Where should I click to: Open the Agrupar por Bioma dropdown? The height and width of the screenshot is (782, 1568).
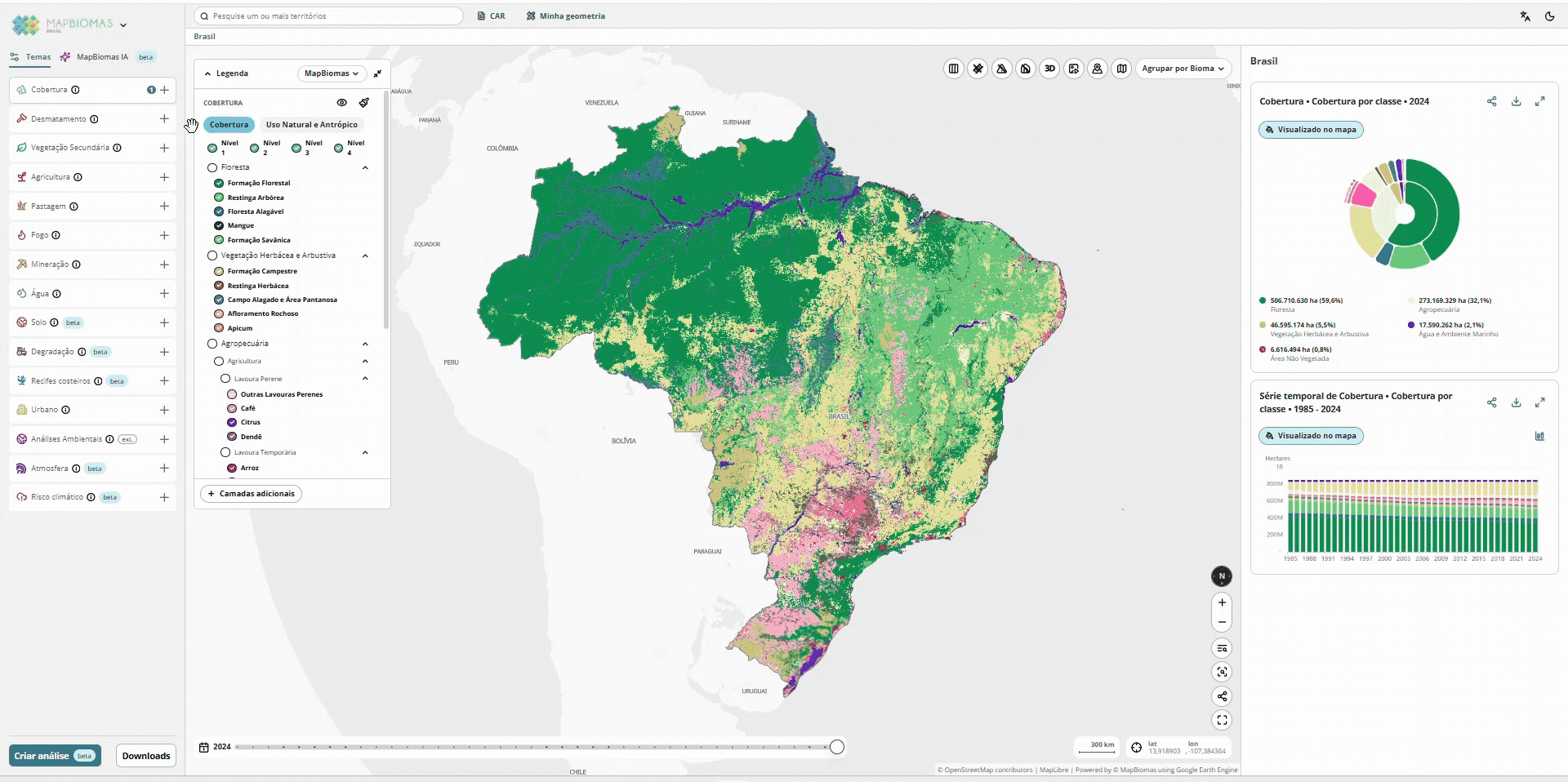click(1183, 69)
